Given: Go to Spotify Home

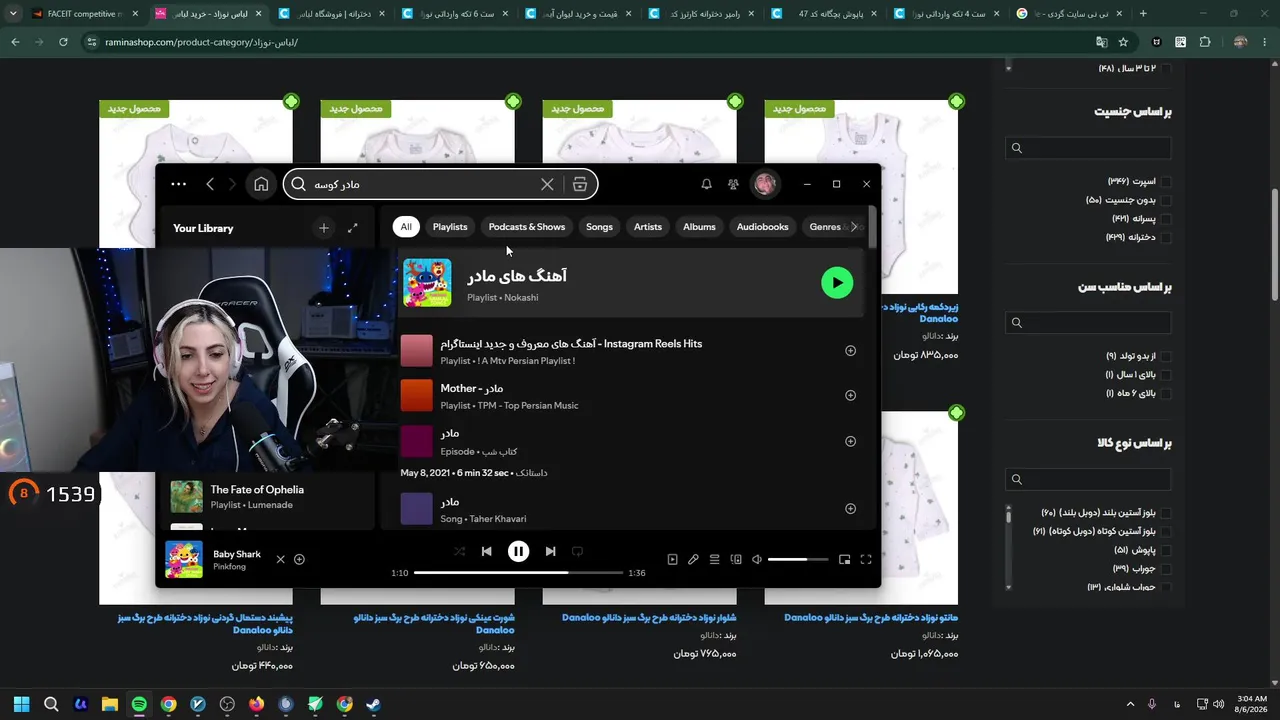Looking at the screenshot, I should [x=261, y=184].
